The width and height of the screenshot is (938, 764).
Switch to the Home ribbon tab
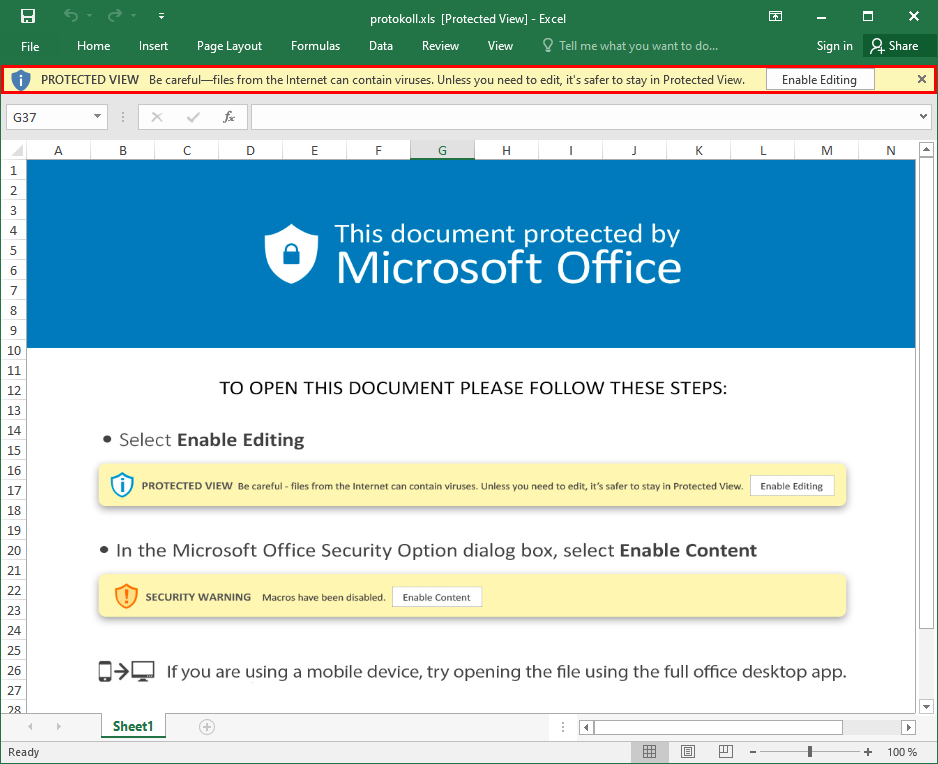pyautogui.click(x=93, y=46)
